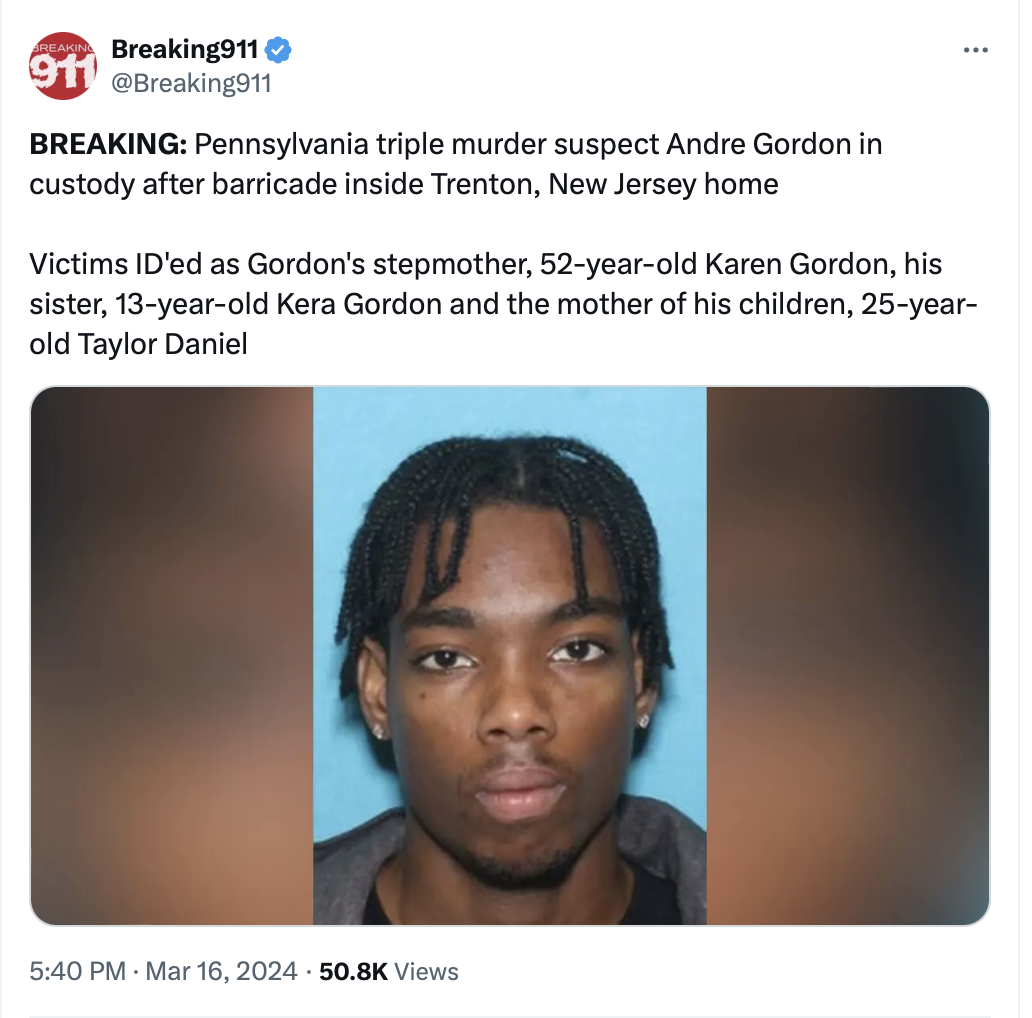Open the Breaking911 profile avatar

click(63, 66)
